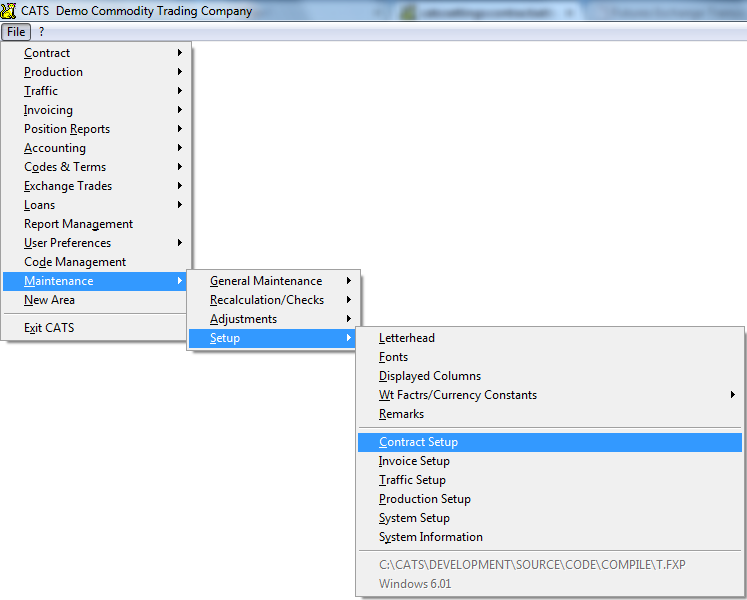Select the Setup menu item in the Maintenance submenu
This screenshot has width=747, height=600.
pyautogui.click(x=273, y=338)
